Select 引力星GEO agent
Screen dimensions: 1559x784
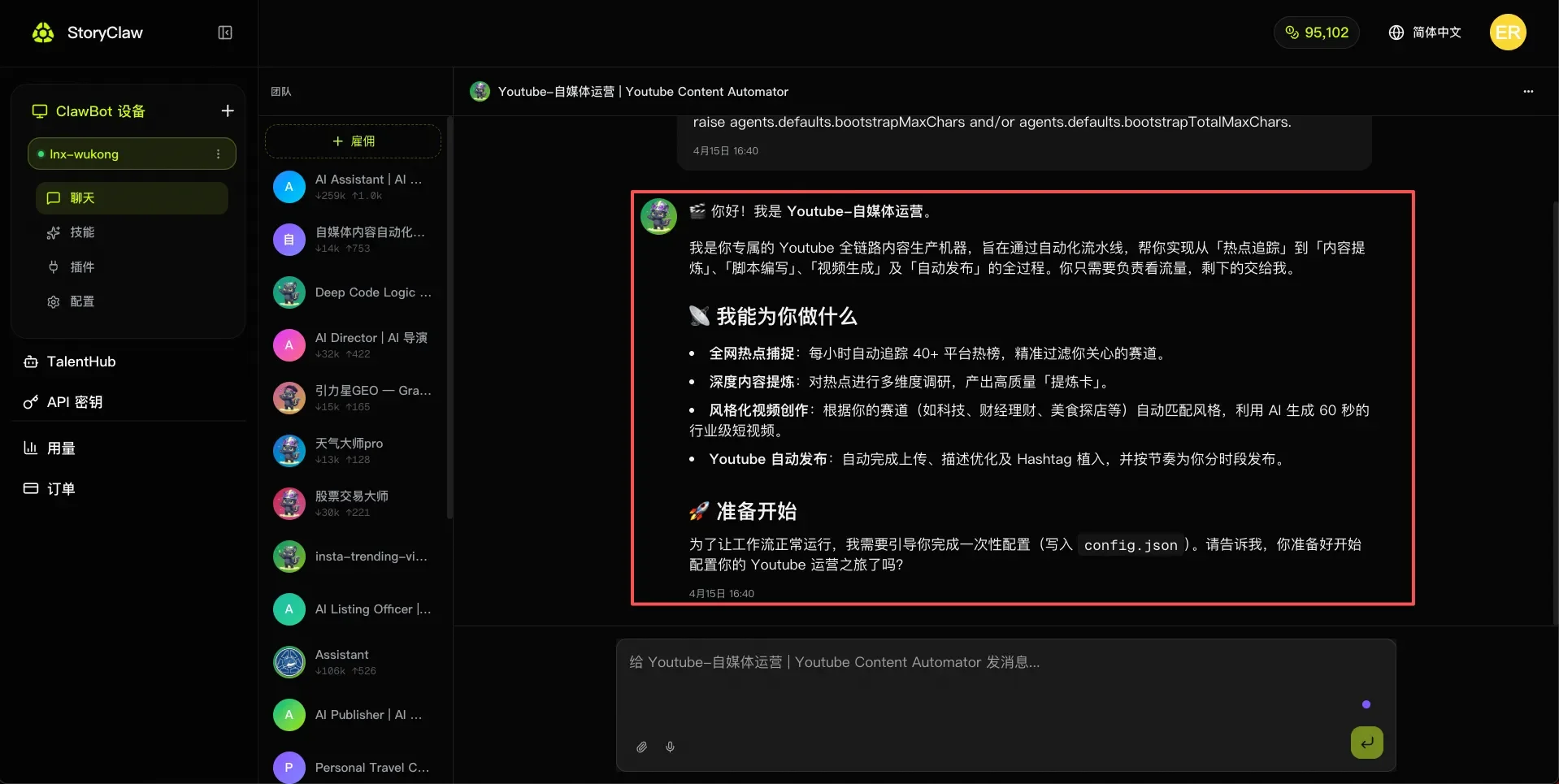coord(354,398)
